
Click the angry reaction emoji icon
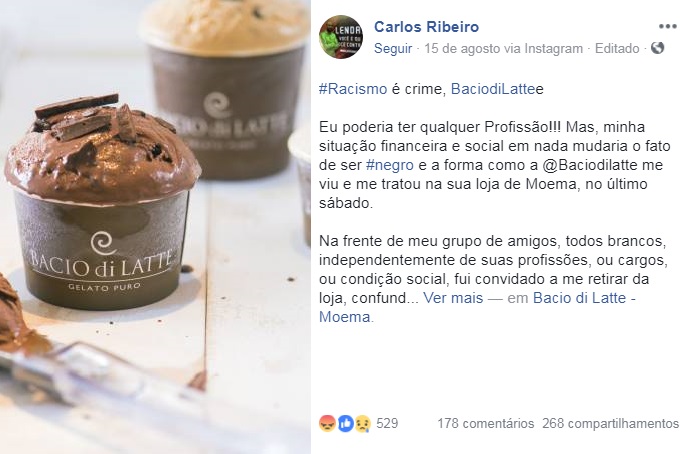327,423
